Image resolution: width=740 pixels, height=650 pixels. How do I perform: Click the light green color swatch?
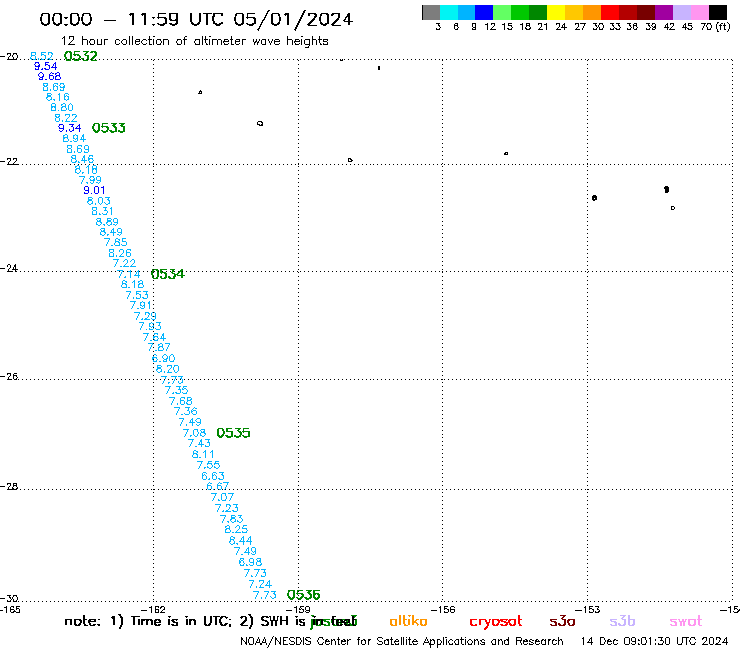502,12
